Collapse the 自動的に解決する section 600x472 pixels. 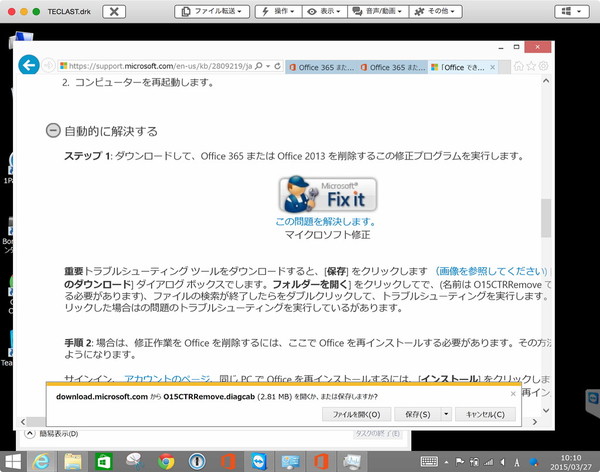(x=53, y=130)
